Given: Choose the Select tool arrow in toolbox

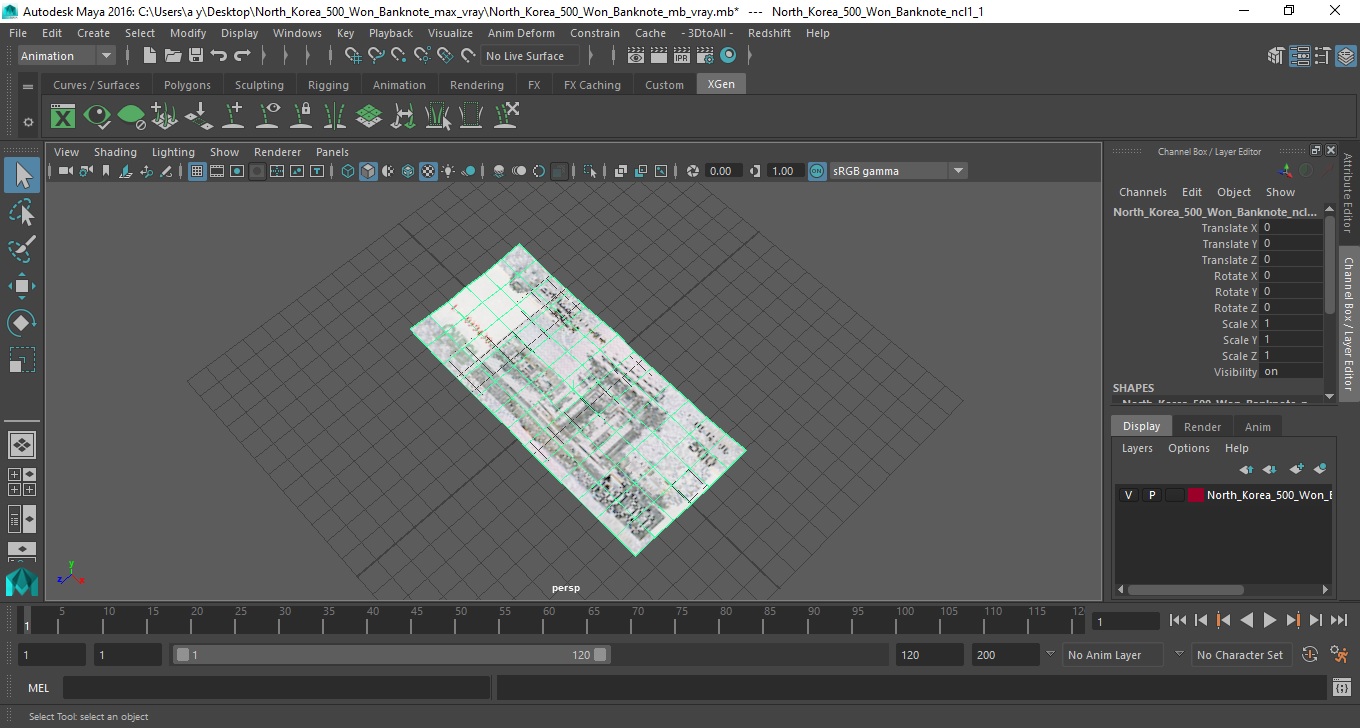Looking at the screenshot, I should coord(22,176).
